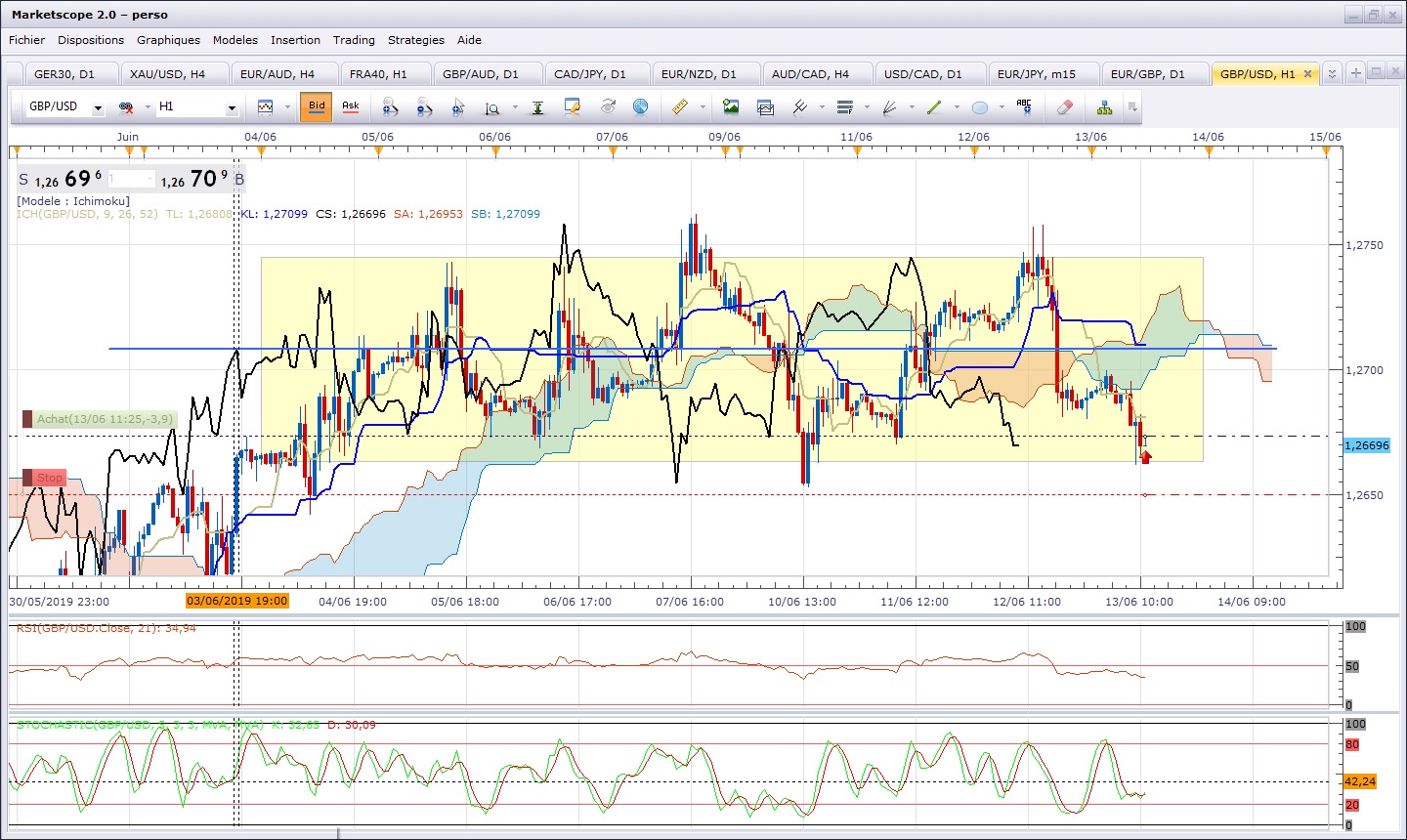Expand the H1 timeframe dropdown
The height and width of the screenshot is (840, 1407).
click(232, 107)
